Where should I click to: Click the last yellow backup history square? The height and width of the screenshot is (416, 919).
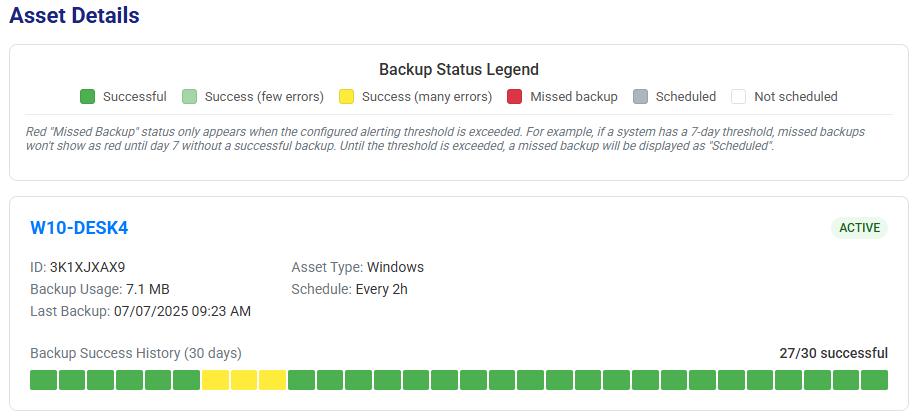(x=273, y=380)
